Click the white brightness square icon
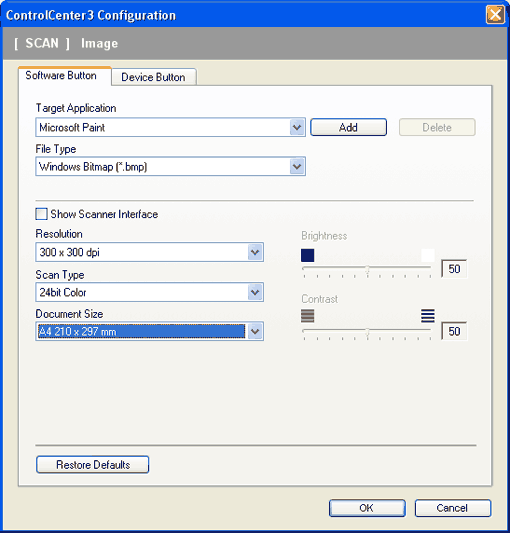 [x=428, y=255]
